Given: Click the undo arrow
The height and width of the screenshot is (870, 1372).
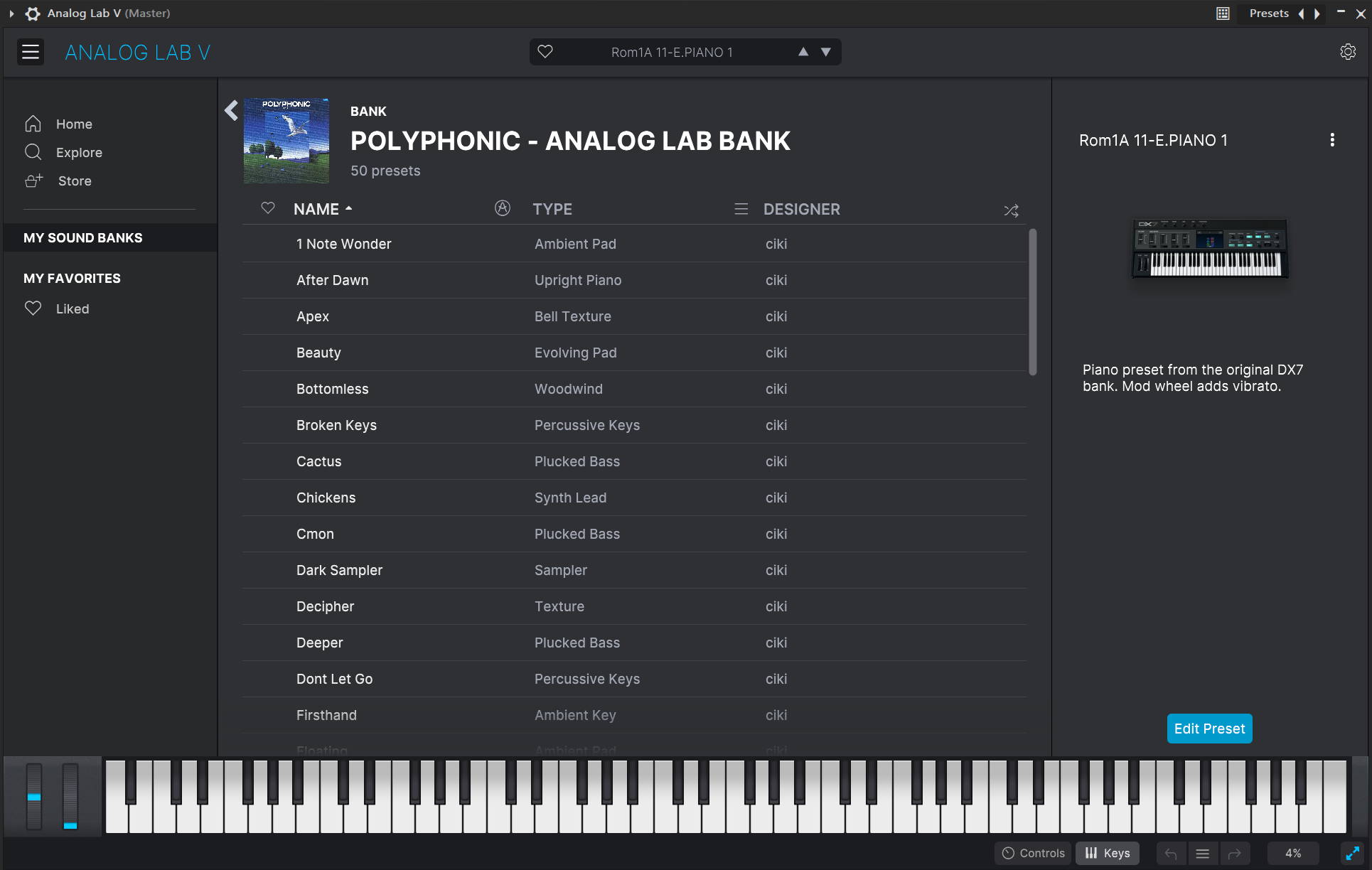Looking at the screenshot, I should [1171, 854].
